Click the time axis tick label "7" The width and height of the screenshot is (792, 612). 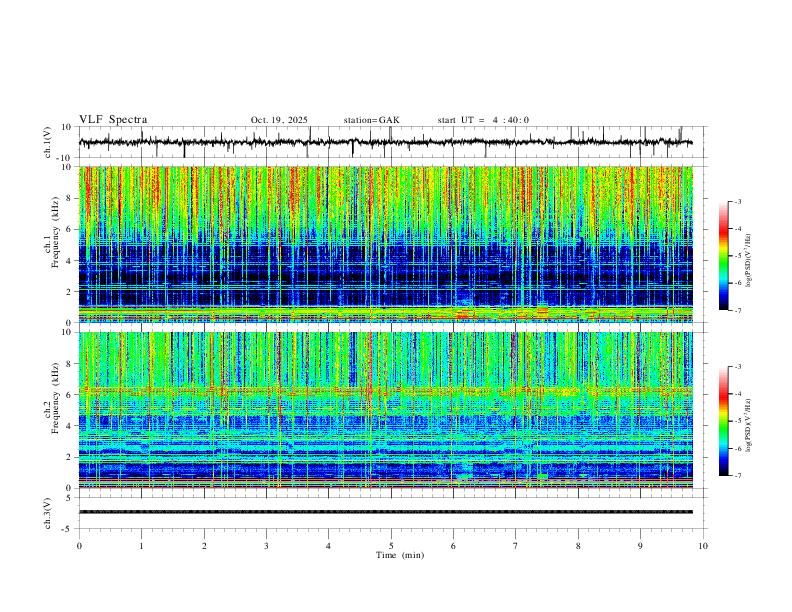pyautogui.click(x=516, y=546)
